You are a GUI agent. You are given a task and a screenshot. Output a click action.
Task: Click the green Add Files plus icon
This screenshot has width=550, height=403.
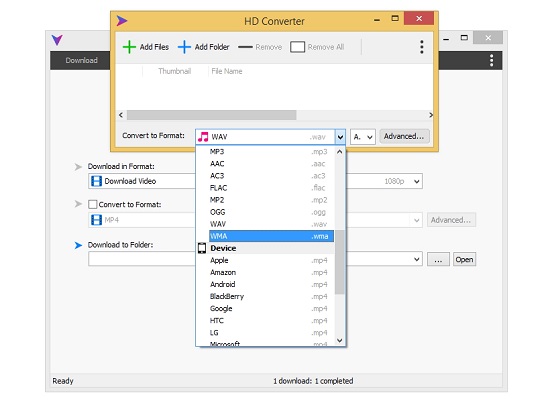(x=129, y=47)
